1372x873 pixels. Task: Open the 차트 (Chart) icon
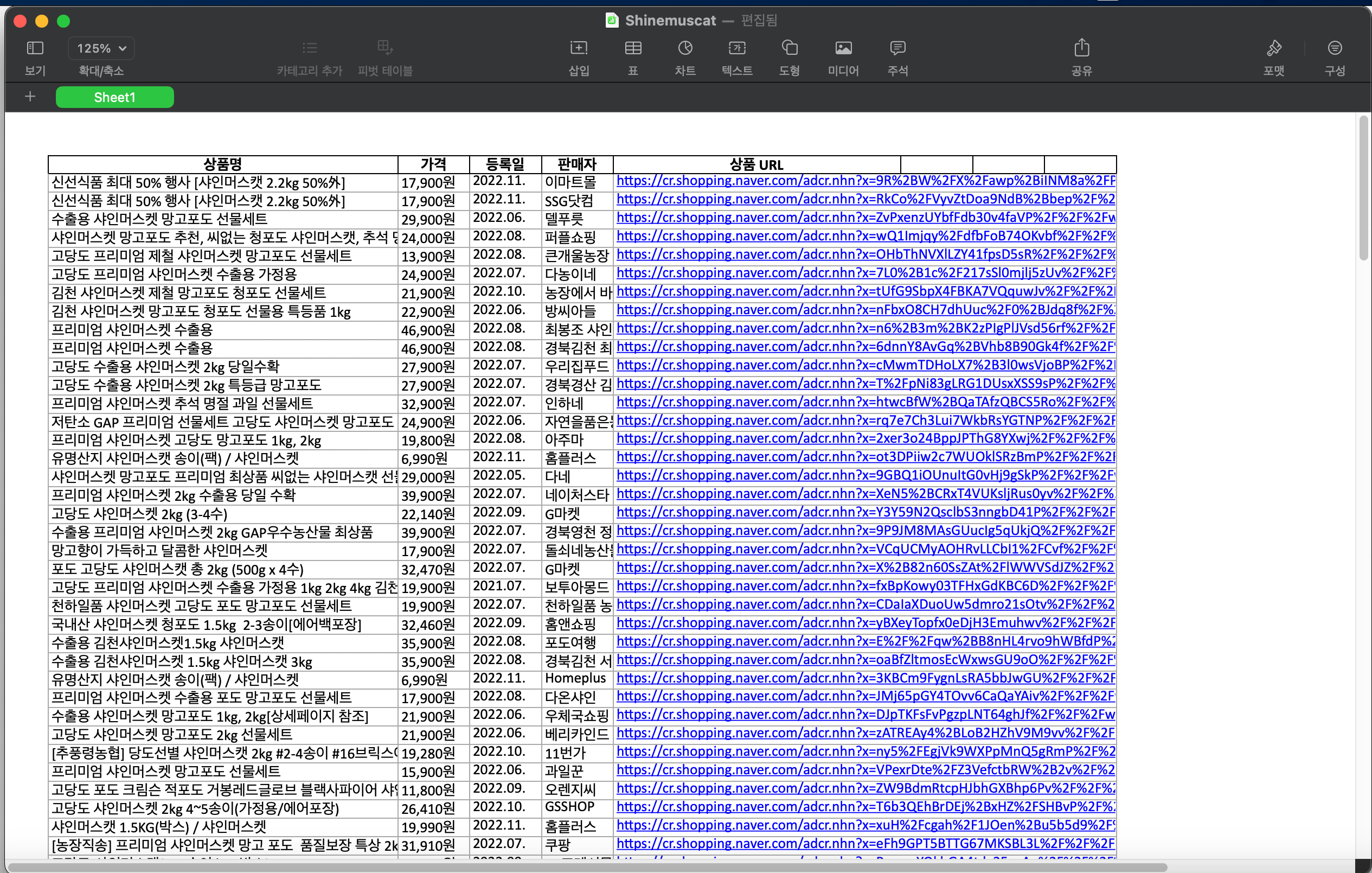tap(685, 48)
